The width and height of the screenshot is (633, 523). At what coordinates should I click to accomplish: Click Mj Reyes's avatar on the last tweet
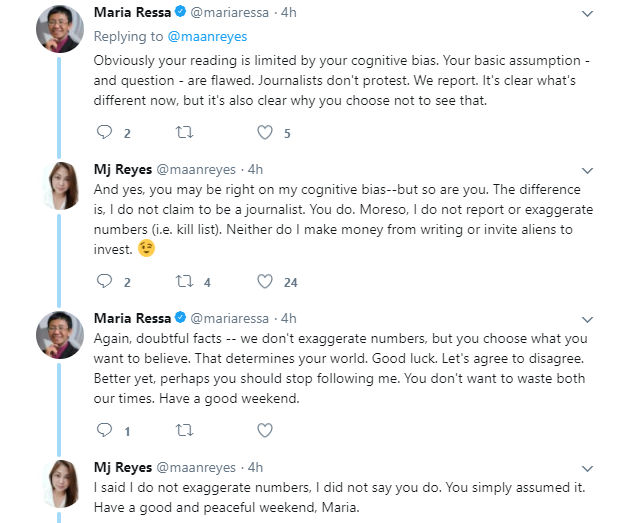coord(60,483)
